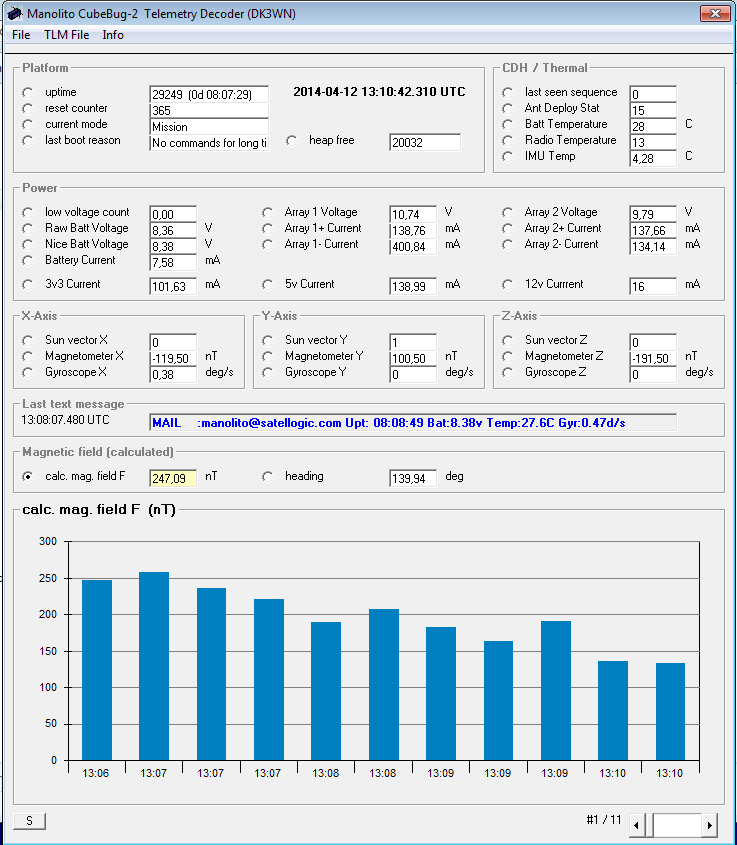
Task: Select the Magnetometer Y radio button
Action: pyautogui.click(x=268, y=357)
